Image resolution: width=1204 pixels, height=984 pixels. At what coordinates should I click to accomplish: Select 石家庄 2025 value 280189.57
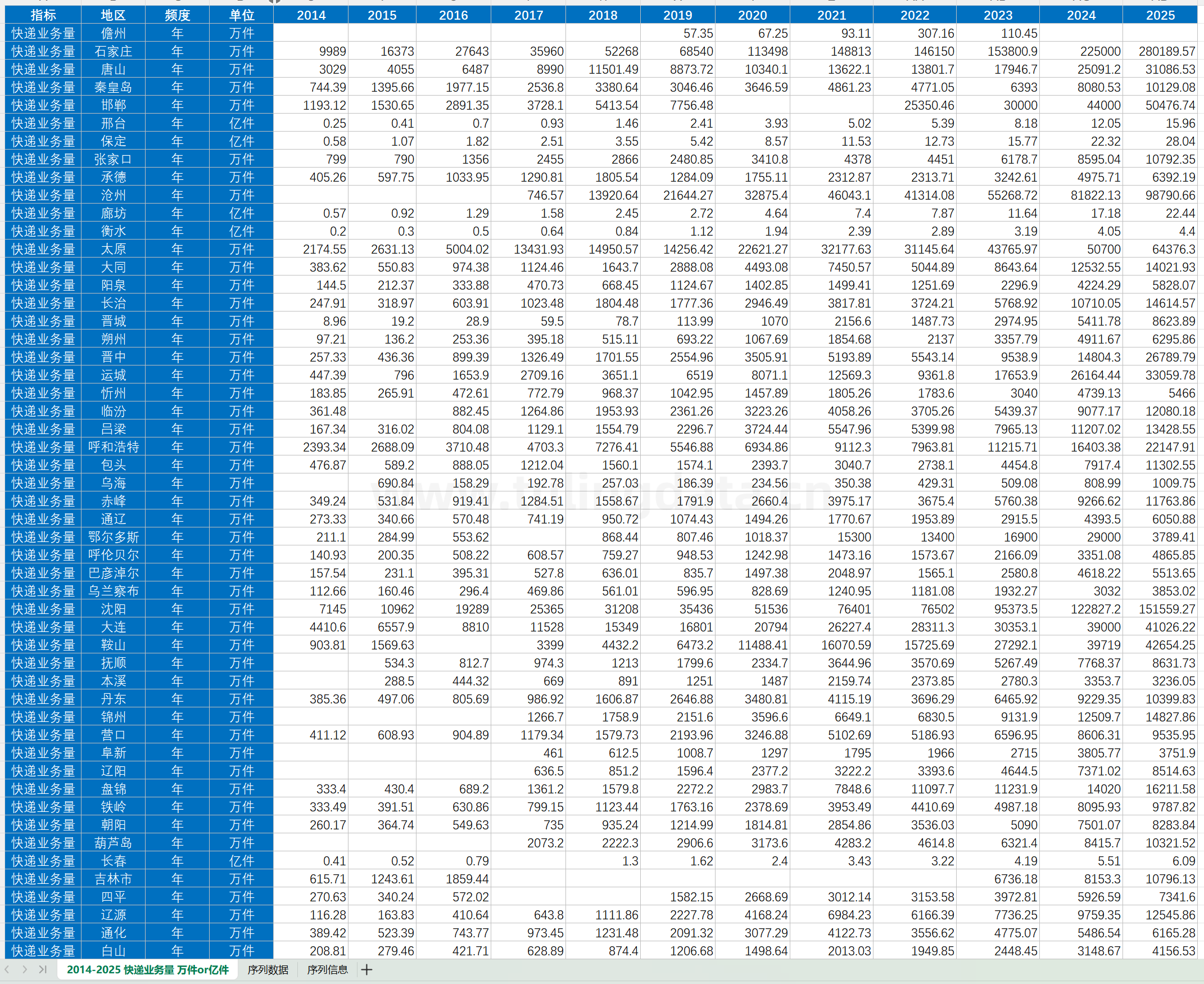pyautogui.click(x=1160, y=52)
